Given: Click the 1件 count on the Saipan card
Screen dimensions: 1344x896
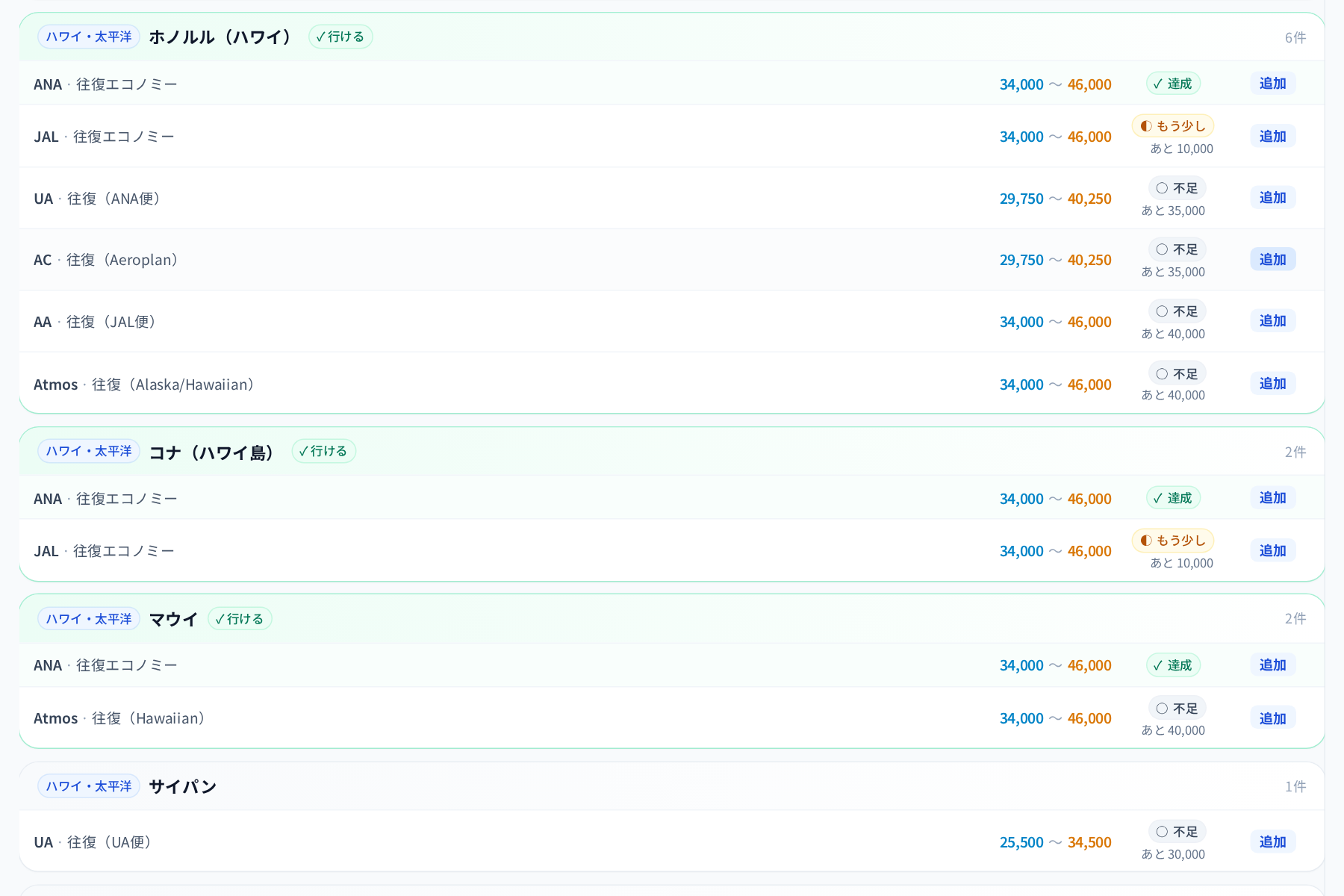Looking at the screenshot, I should [x=1295, y=786].
